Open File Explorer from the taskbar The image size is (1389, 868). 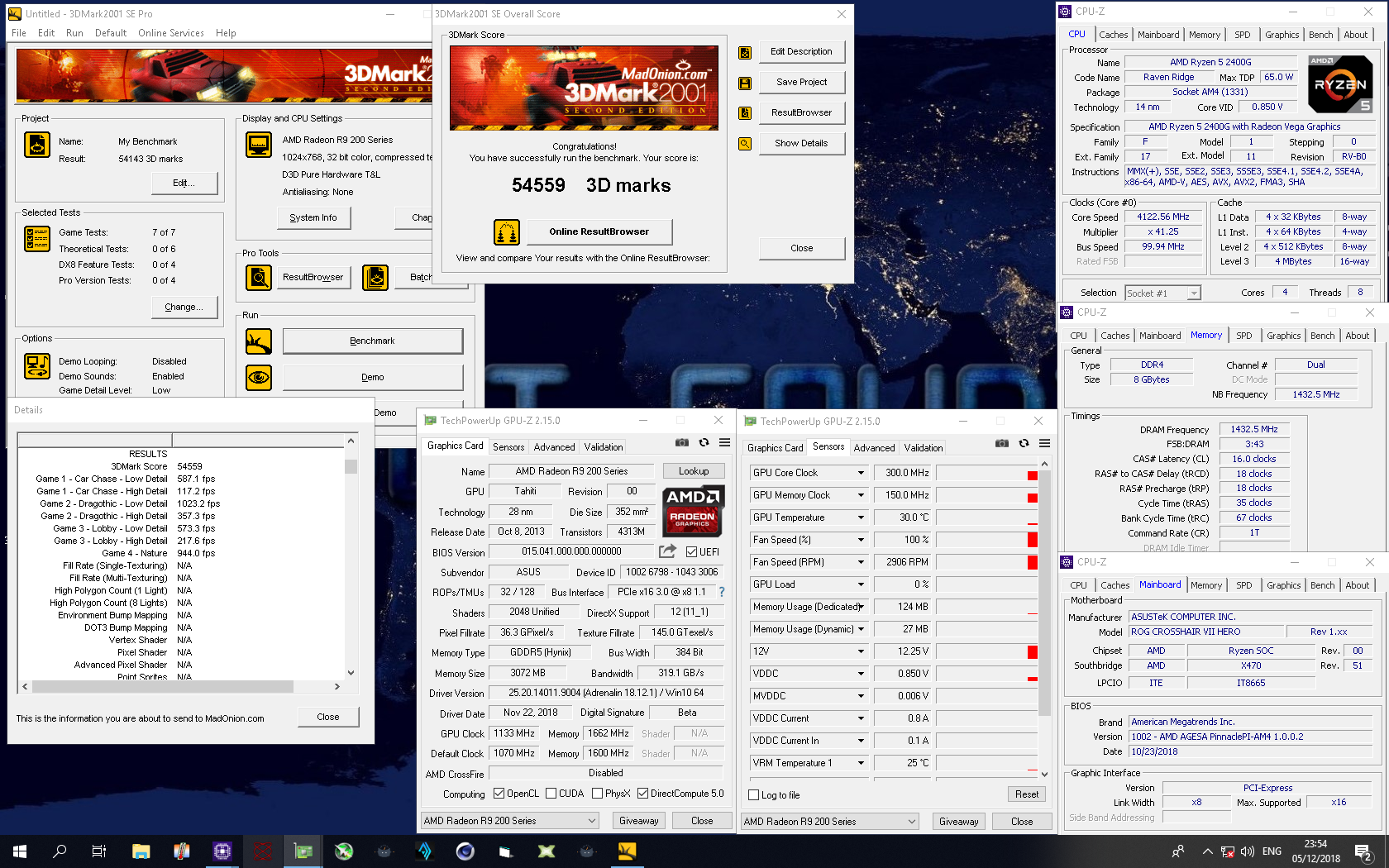pos(141,851)
